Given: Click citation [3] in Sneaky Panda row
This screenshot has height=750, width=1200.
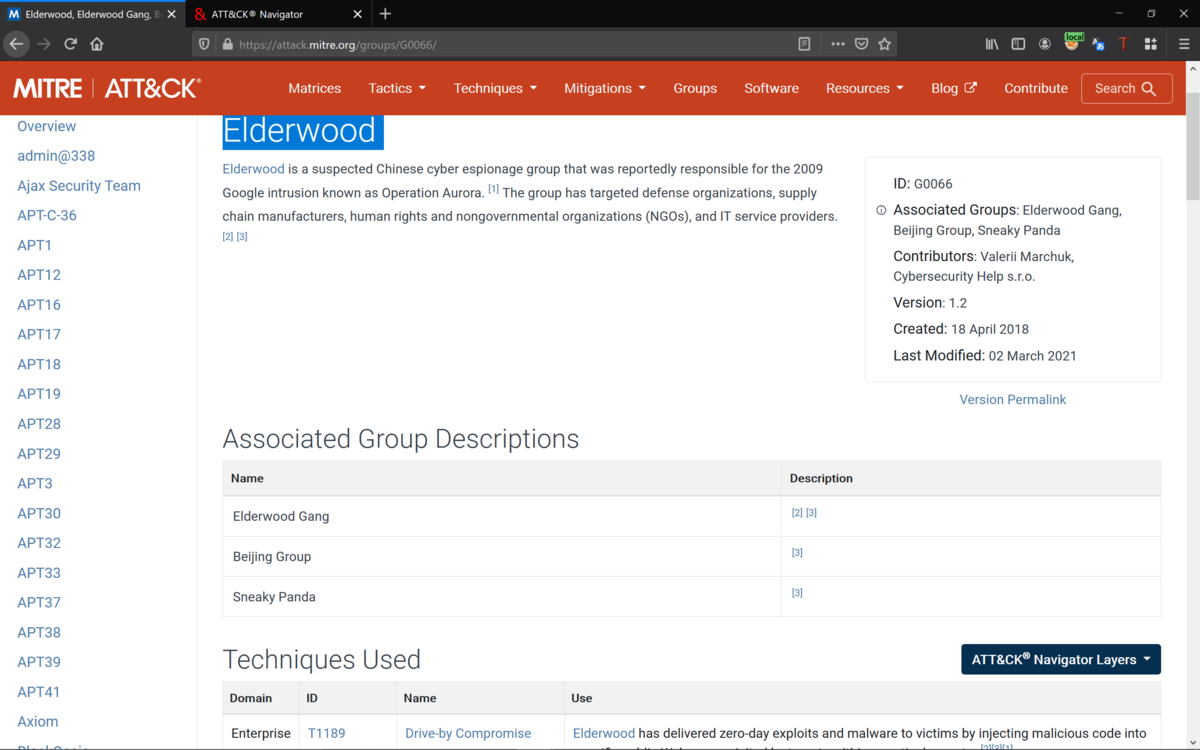Looking at the screenshot, I should pos(797,592).
